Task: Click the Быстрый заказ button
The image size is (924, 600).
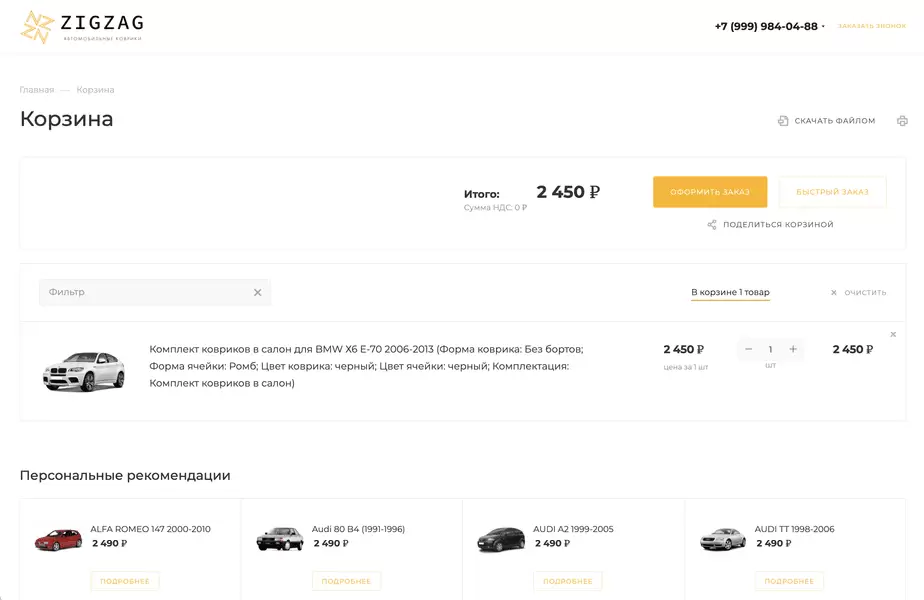Action: (x=832, y=192)
